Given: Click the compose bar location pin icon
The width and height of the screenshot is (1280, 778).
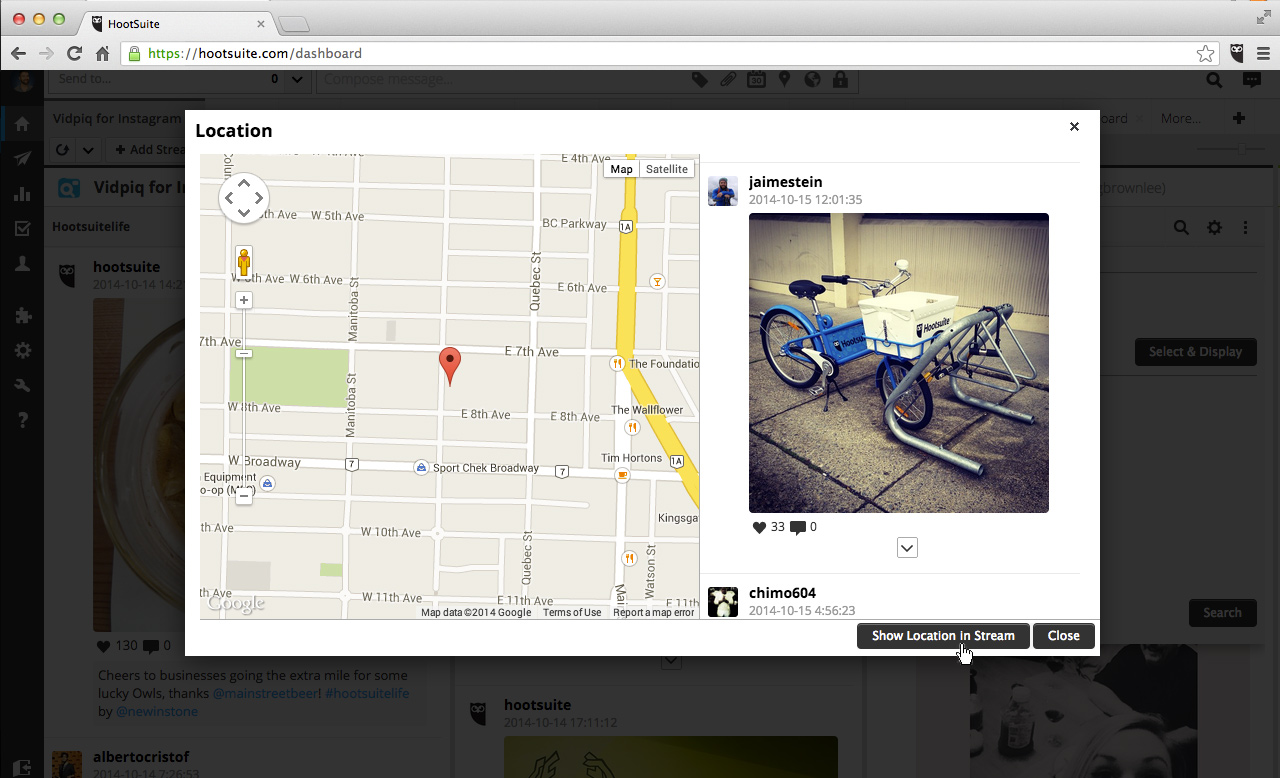Looking at the screenshot, I should pos(784,80).
